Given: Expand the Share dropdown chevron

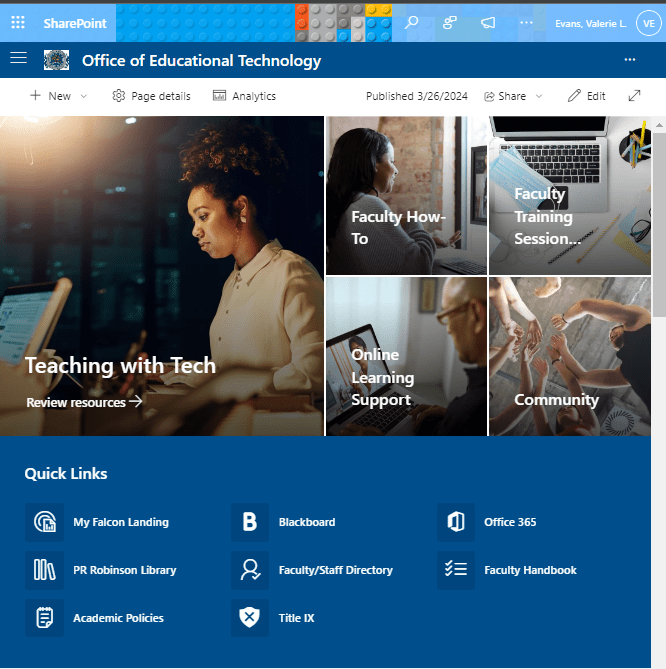Looking at the screenshot, I should click(539, 96).
